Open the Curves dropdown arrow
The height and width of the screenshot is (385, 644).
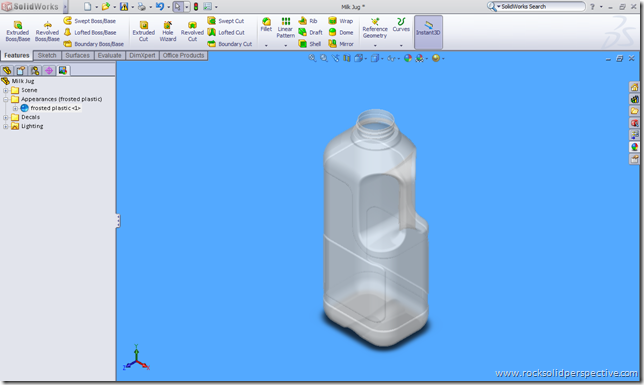point(401,45)
